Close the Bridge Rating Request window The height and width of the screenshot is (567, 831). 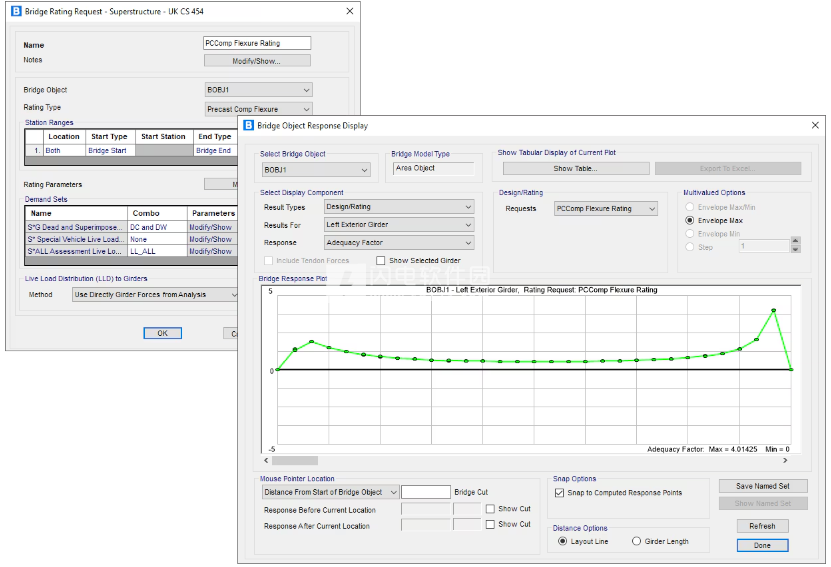tap(349, 11)
